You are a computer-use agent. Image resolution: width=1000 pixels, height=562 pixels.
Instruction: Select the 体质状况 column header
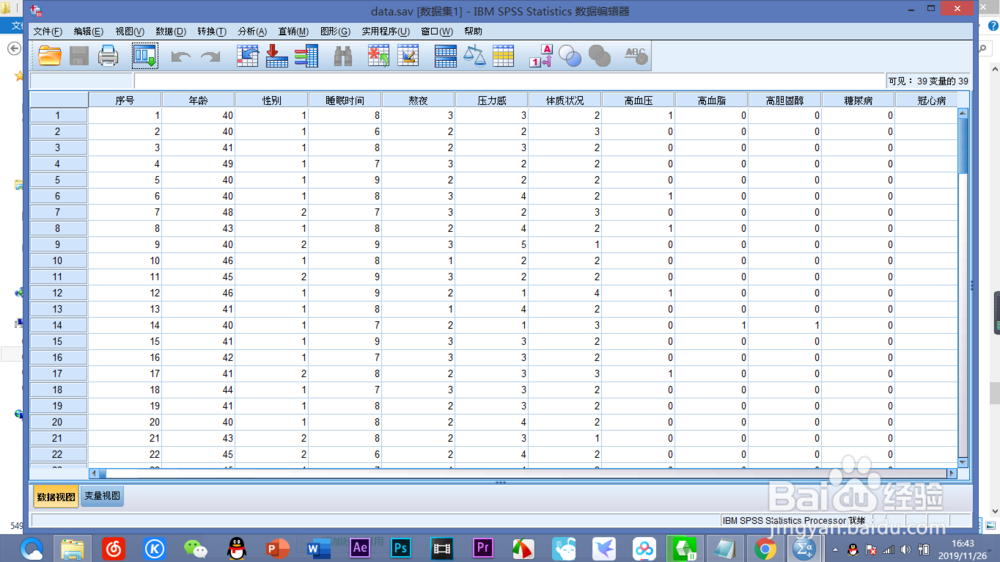click(x=565, y=100)
